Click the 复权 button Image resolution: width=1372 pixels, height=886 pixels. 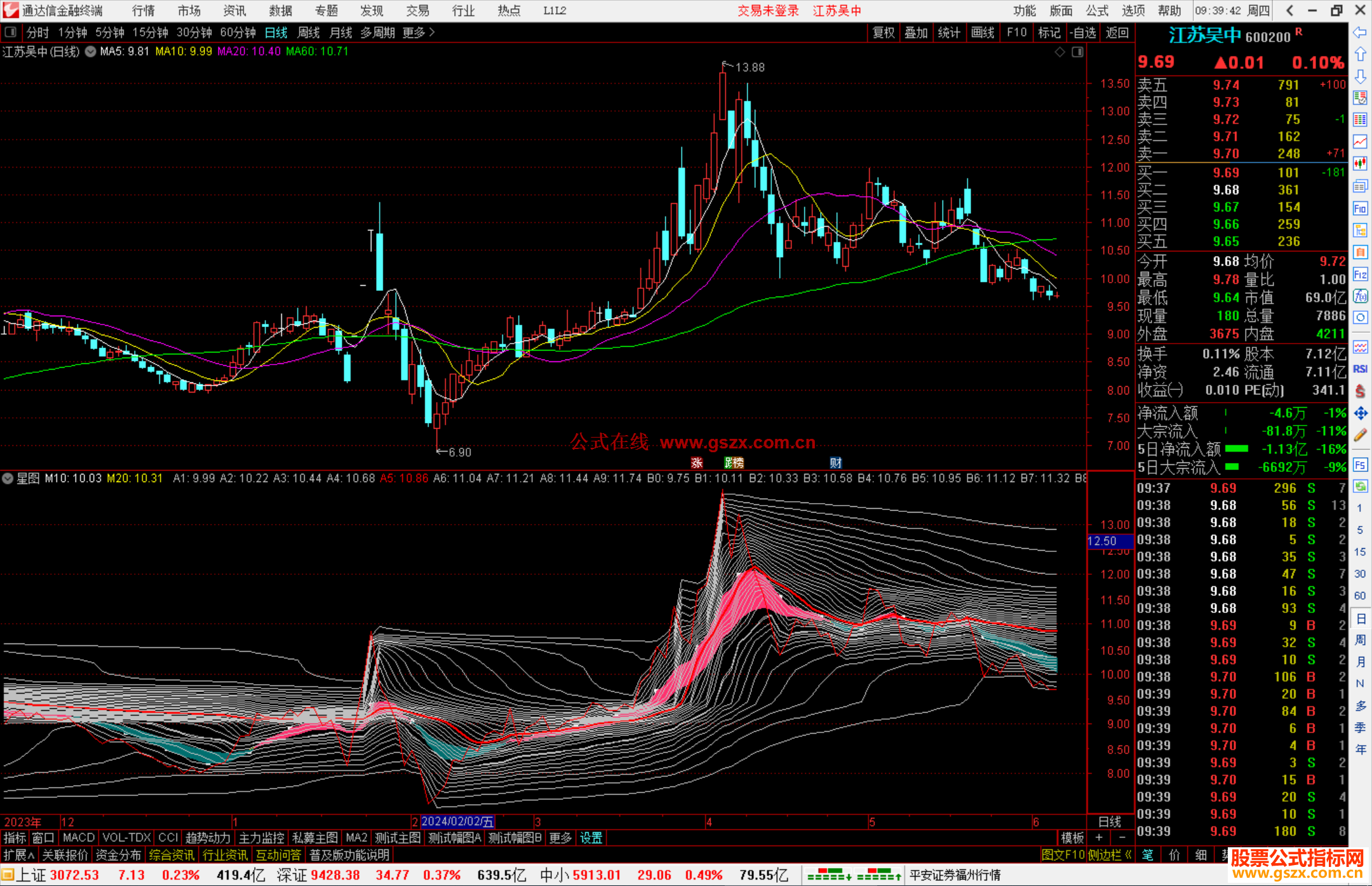[x=883, y=32]
